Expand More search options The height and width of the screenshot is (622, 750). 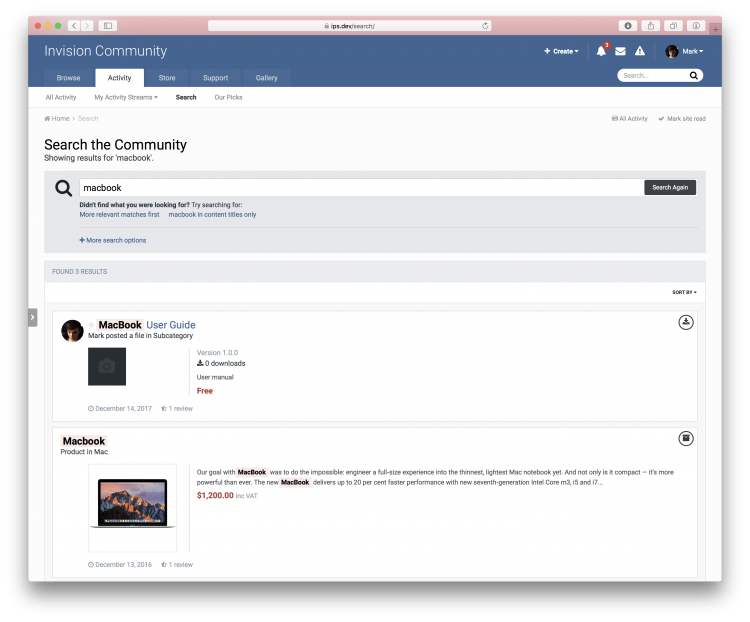(113, 240)
